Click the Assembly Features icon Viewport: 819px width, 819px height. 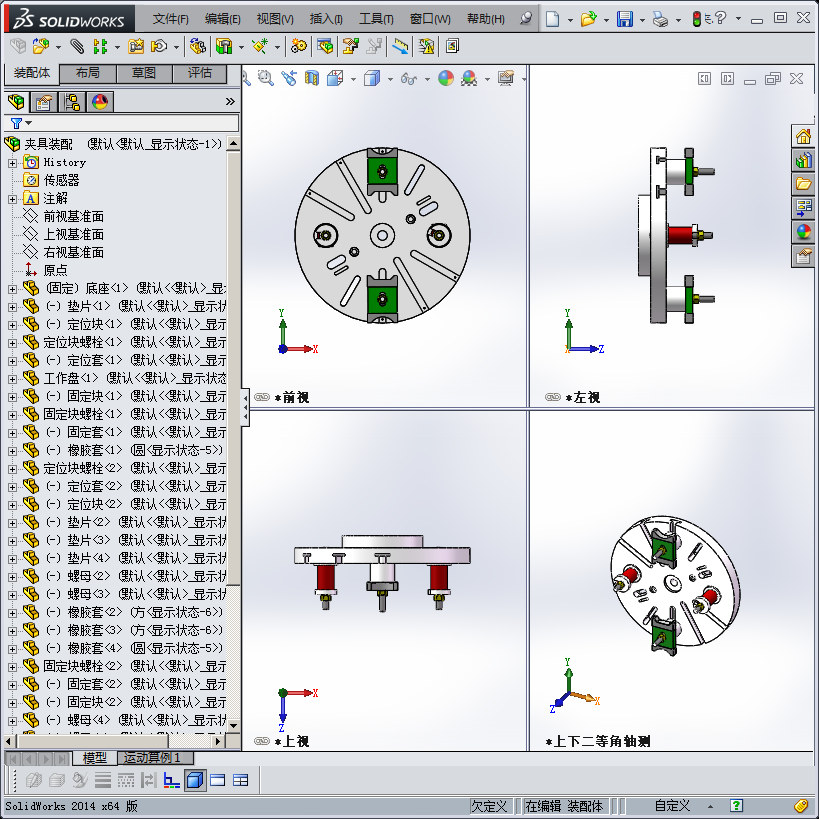tap(224, 46)
